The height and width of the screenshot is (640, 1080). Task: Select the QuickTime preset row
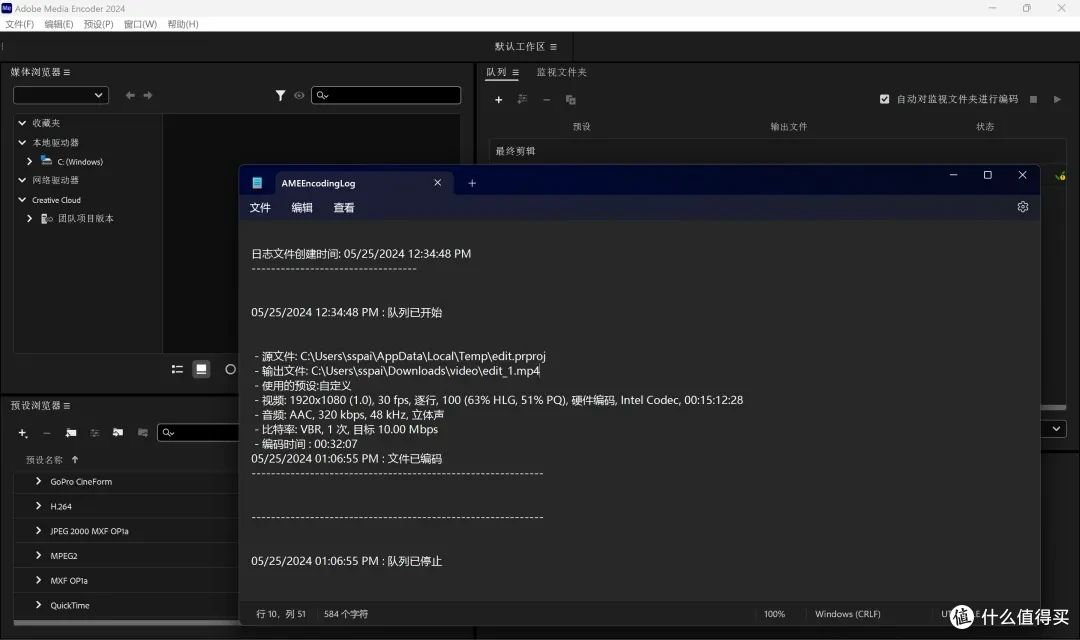[127, 605]
